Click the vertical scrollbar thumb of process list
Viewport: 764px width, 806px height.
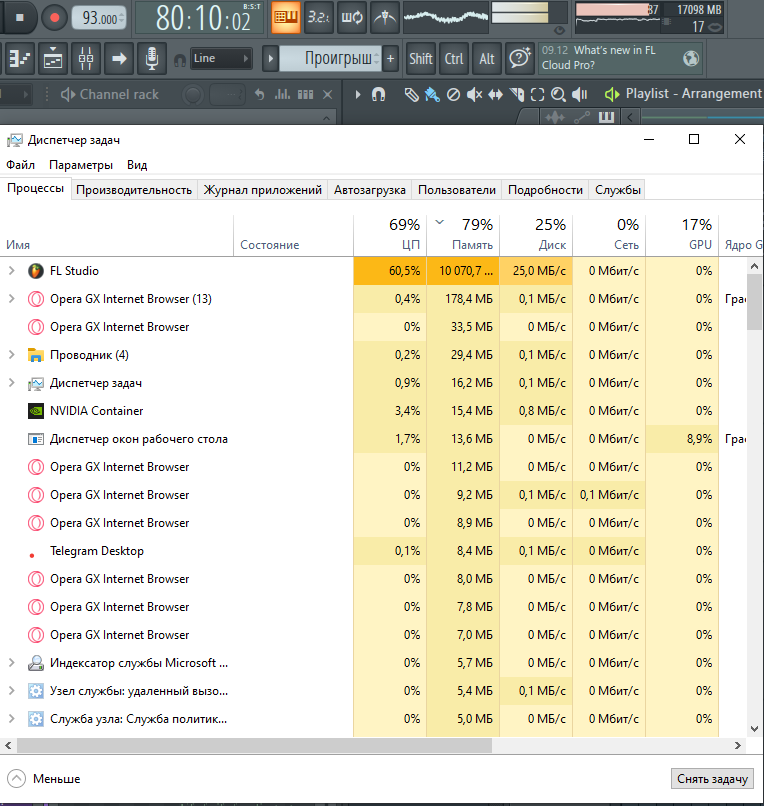754,301
